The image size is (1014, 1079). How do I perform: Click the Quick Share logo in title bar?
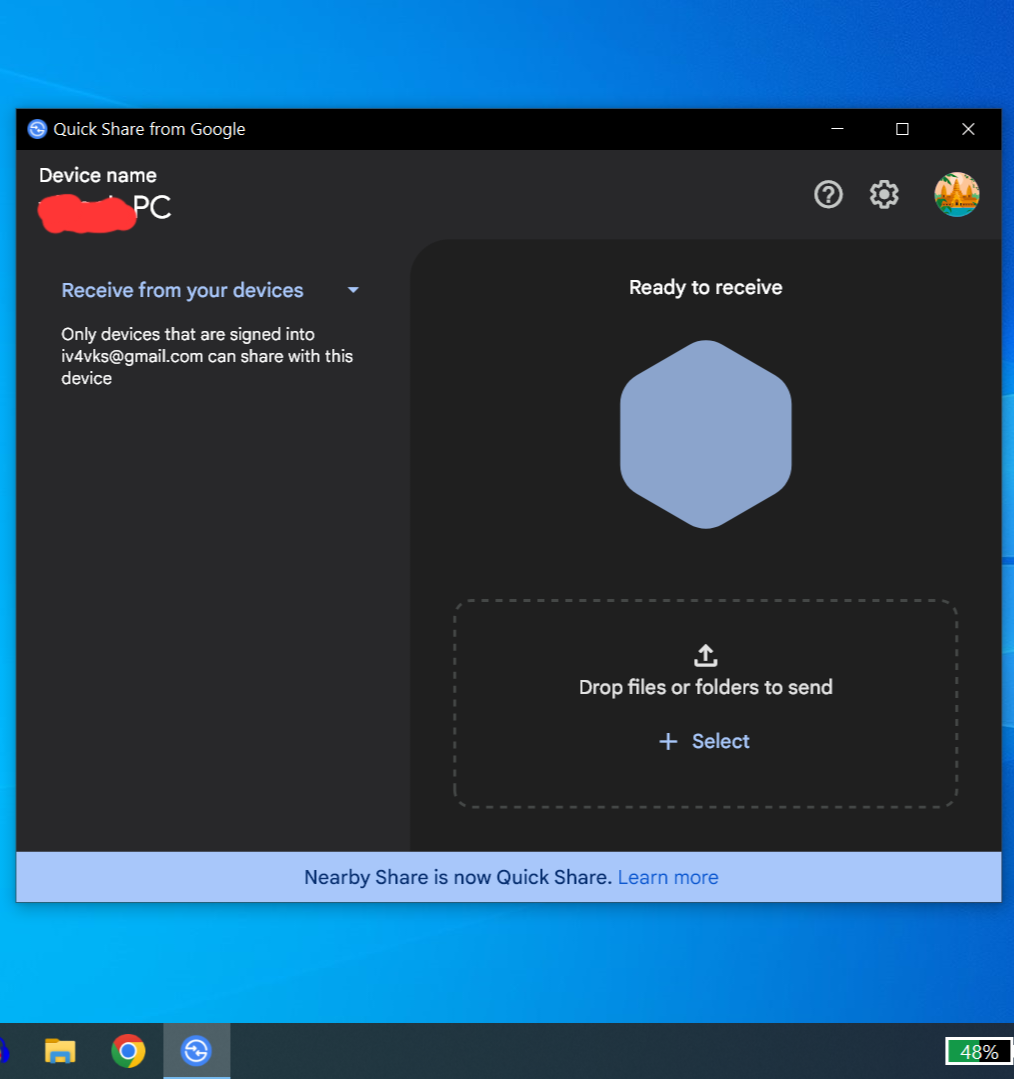click(x=37, y=129)
